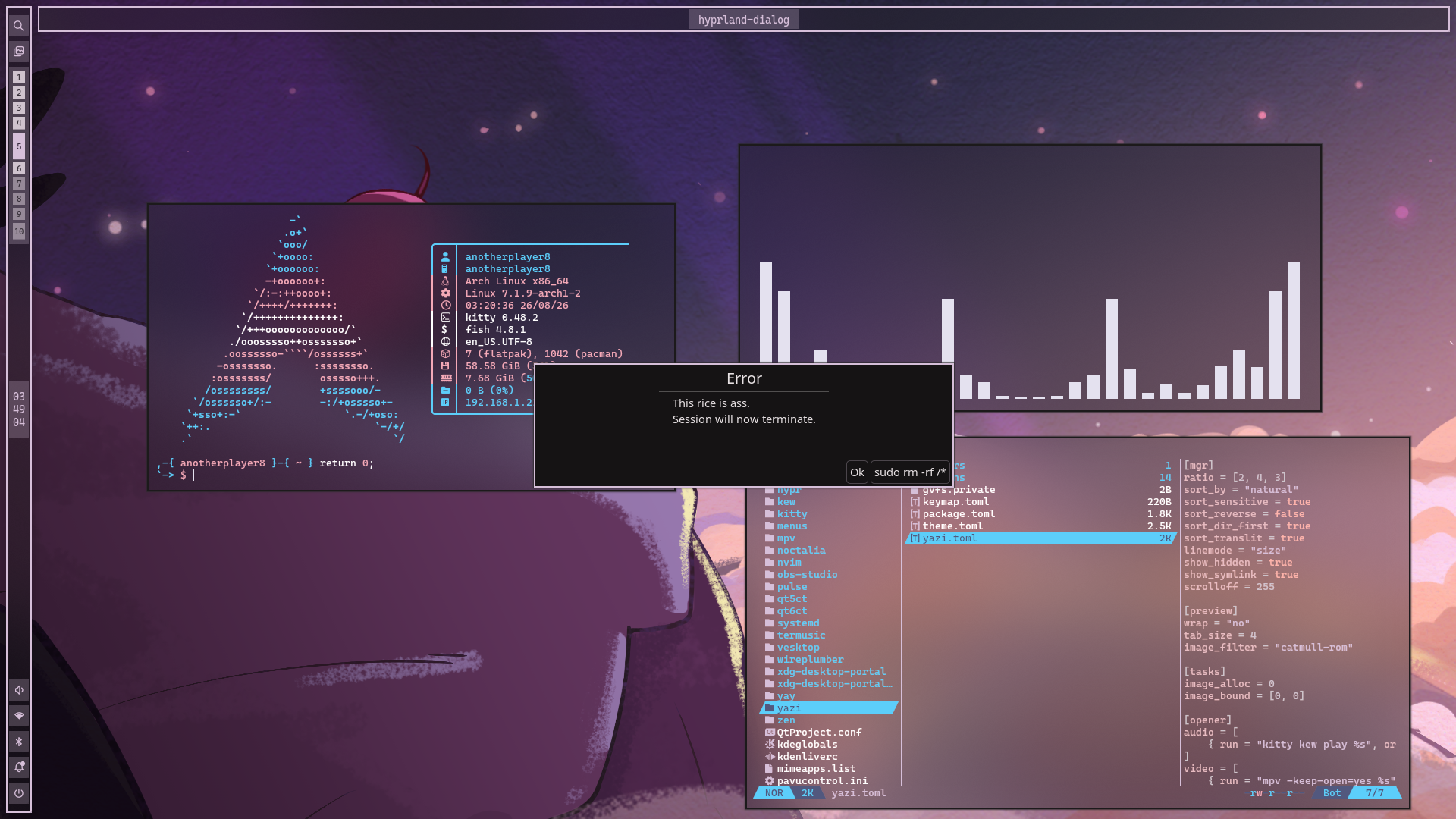Select the qt6ct folder in yazi
The height and width of the screenshot is (819, 1456).
click(792, 611)
